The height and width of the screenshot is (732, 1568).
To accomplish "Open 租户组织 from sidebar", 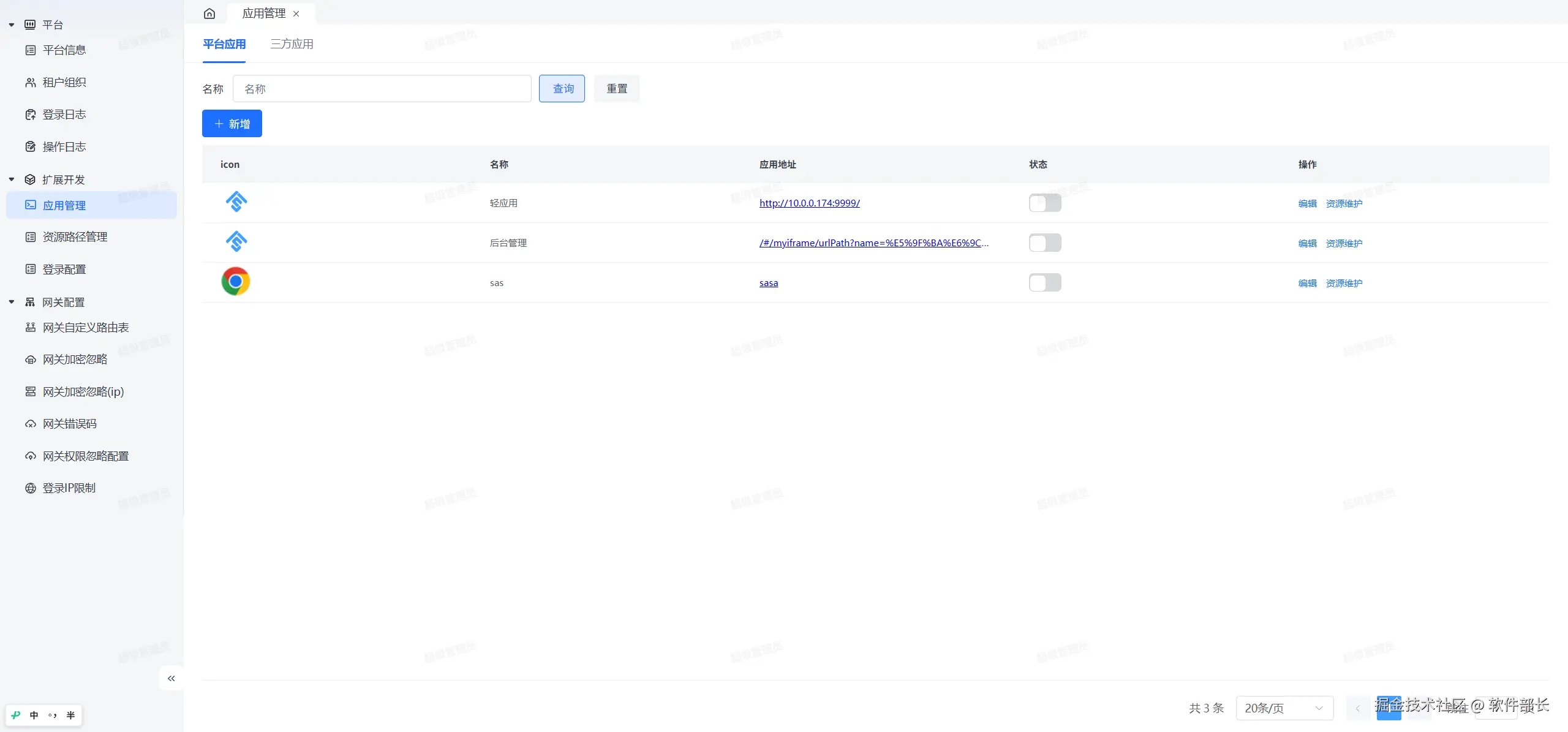I will click(64, 82).
